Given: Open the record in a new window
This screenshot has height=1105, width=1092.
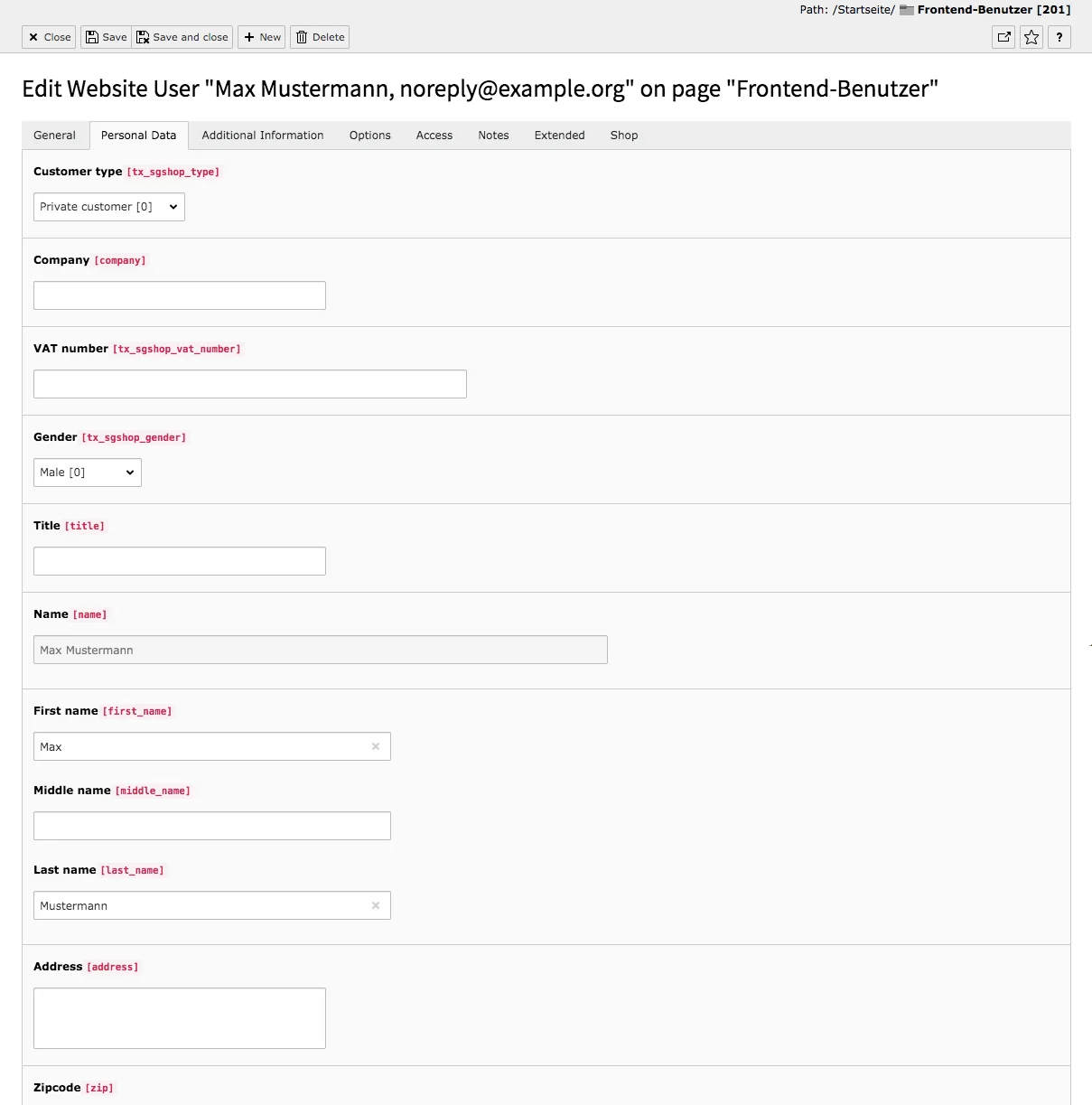Looking at the screenshot, I should pos(1003,37).
